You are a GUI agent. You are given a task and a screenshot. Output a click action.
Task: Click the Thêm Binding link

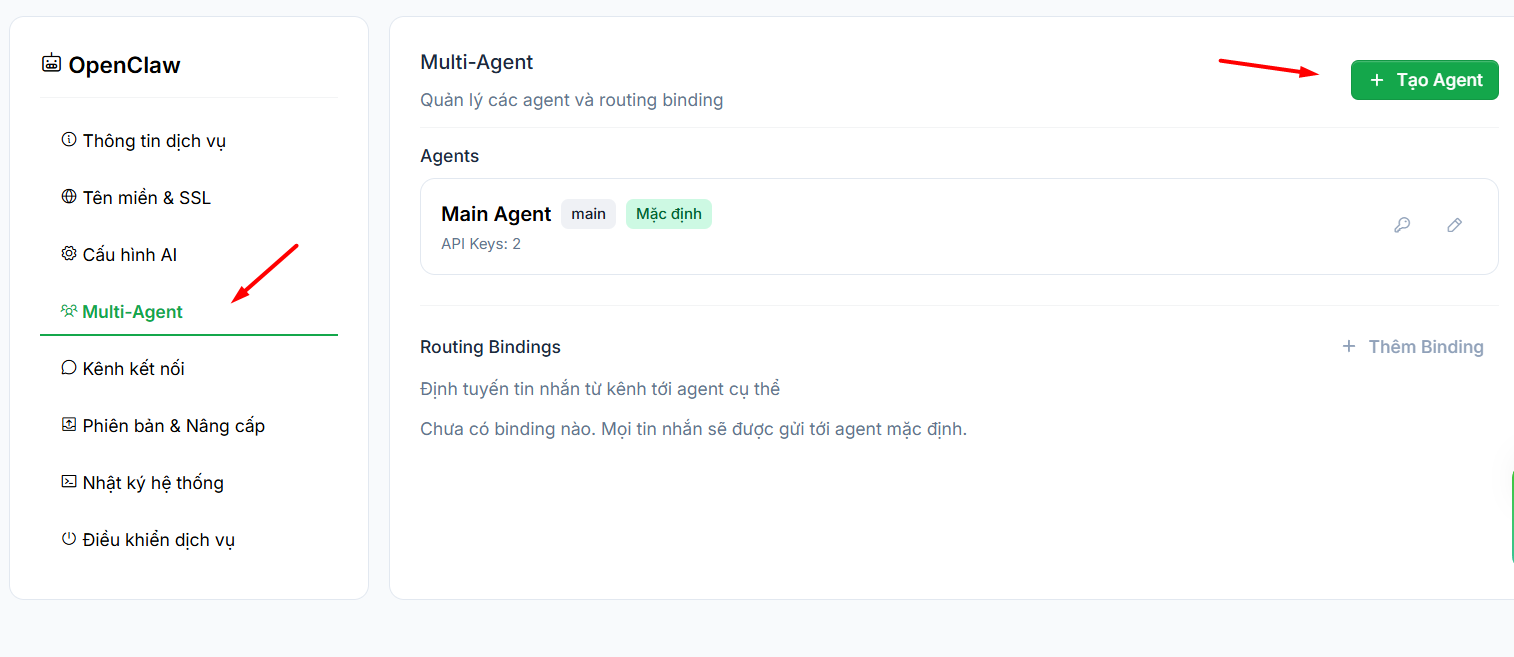click(x=1413, y=346)
